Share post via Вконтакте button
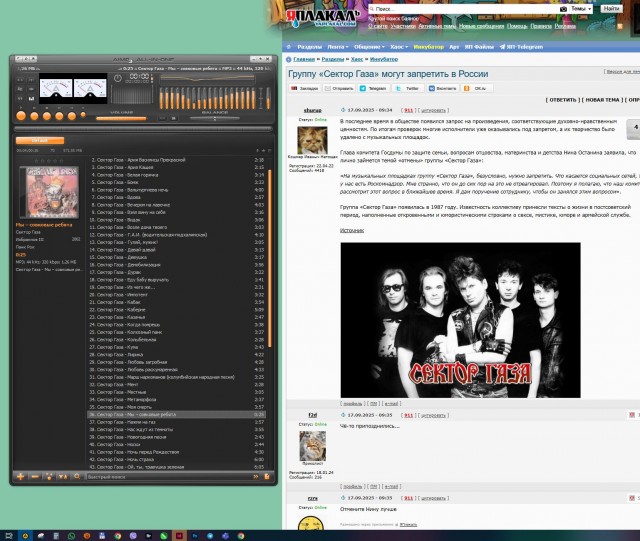The image size is (640, 541). click(x=442, y=88)
